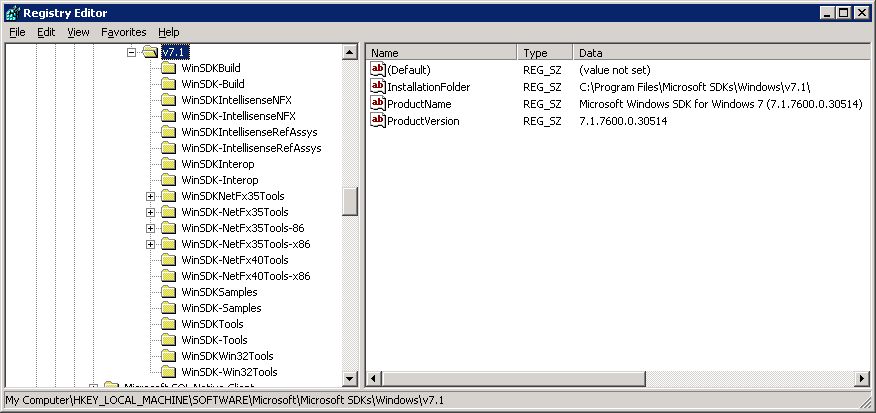
Task: Click the WinSDK-Win32Tools folder icon
Action: [168, 372]
